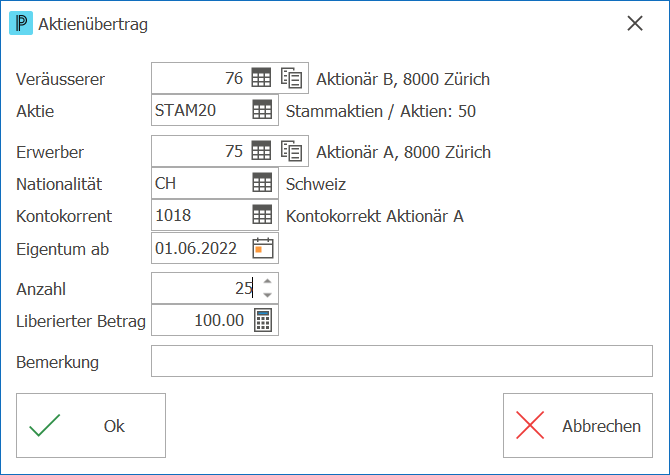Open the Kontokorrent lookup table icon

coord(262,215)
